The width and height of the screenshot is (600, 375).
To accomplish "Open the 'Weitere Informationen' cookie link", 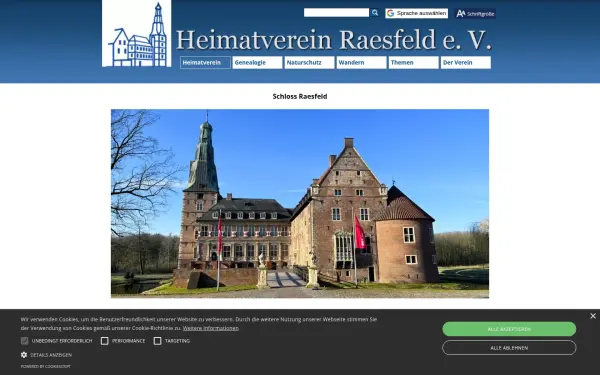I will click(210, 328).
